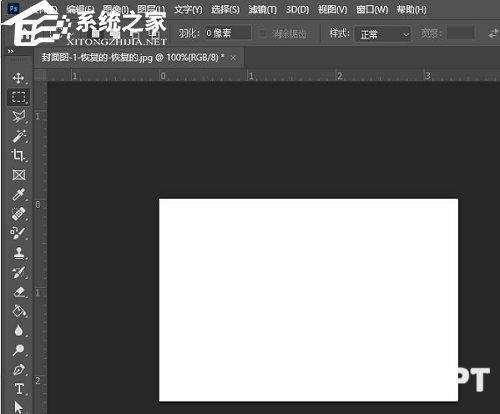
Task: Toggle the anti-alias checkbox
Action: pos(263,33)
